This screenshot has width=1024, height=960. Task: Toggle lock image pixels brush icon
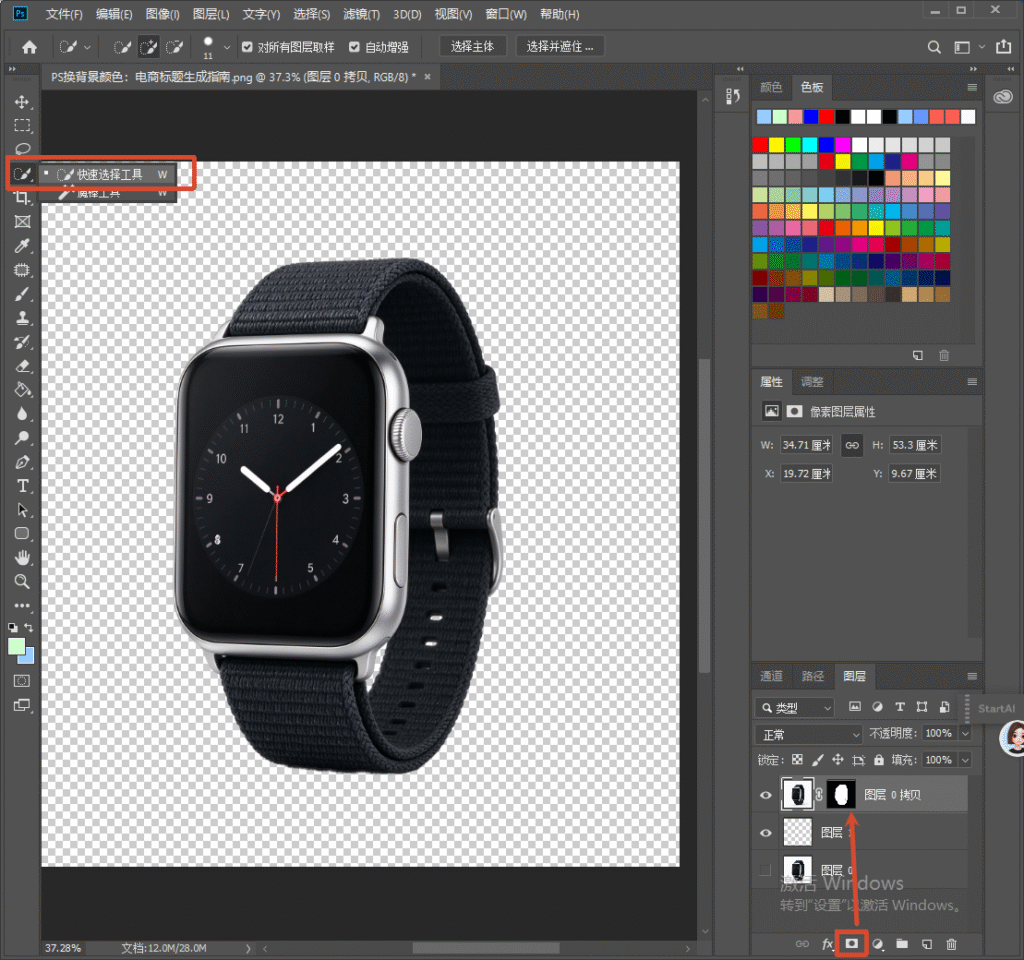click(817, 760)
